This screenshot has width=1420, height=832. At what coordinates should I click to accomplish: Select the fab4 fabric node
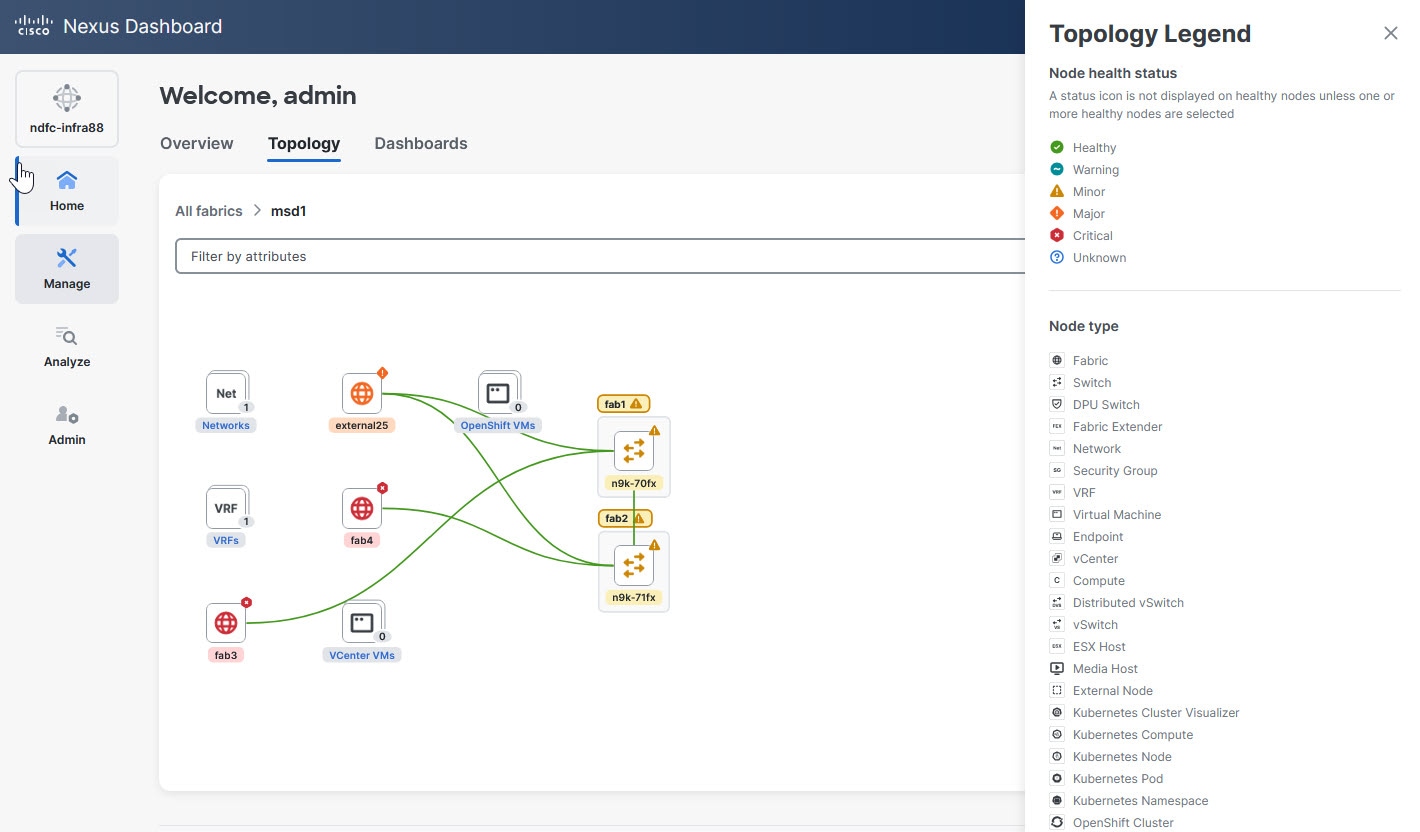(362, 509)
